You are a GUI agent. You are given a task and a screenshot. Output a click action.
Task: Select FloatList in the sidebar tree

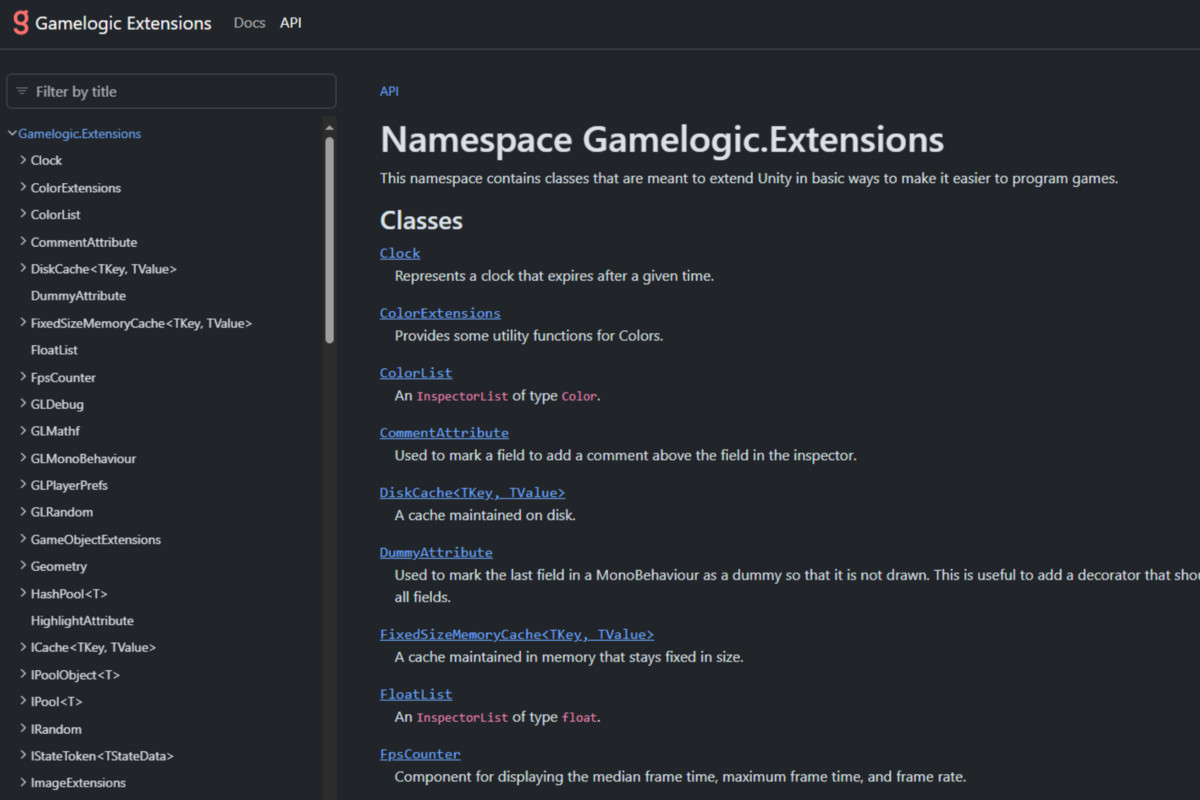pyautogui.click(x=54, y=350)
